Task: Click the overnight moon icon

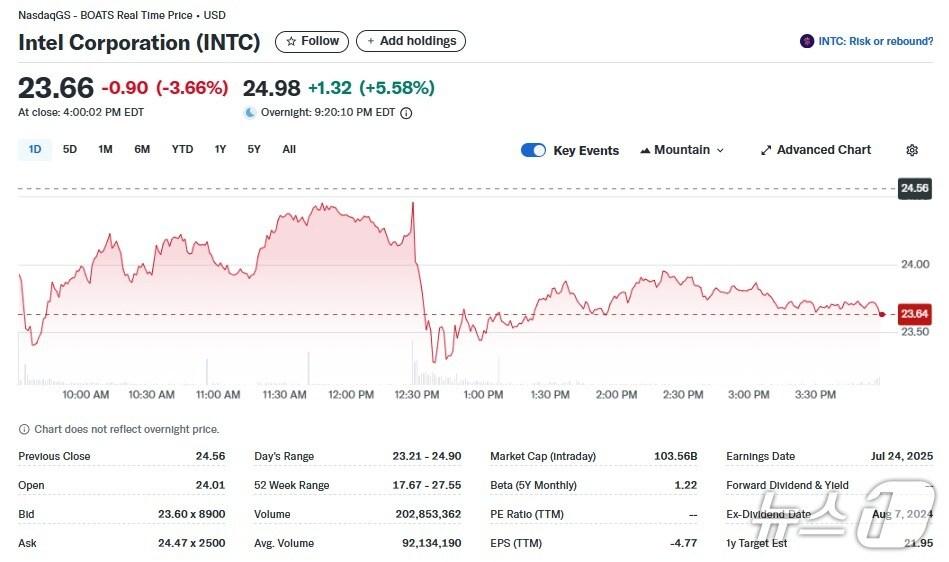Action: tap(250, 113)
